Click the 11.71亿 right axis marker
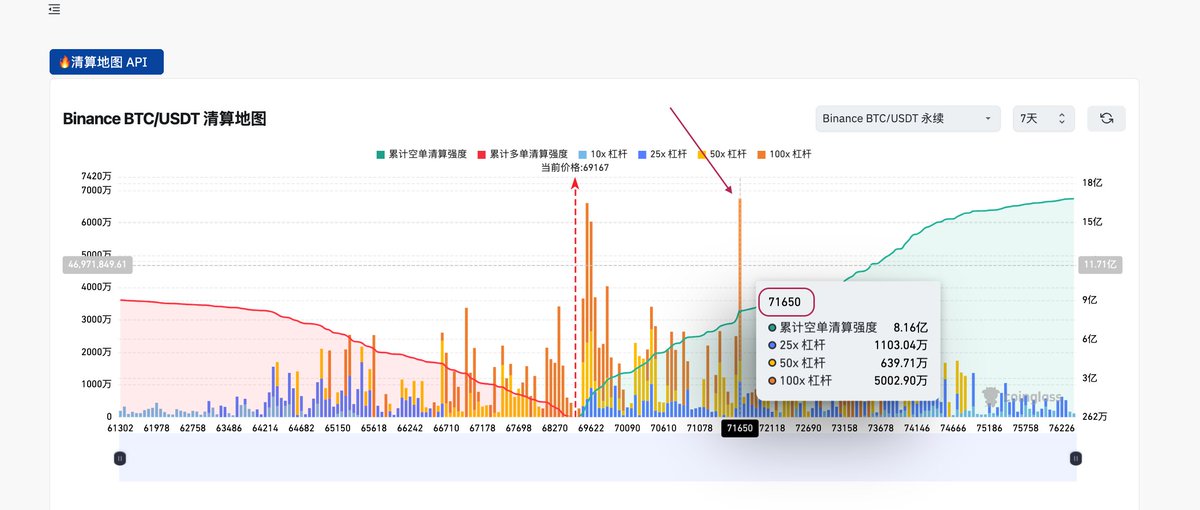Viewport: 1200px width, 510px height. click(1099, 264)
